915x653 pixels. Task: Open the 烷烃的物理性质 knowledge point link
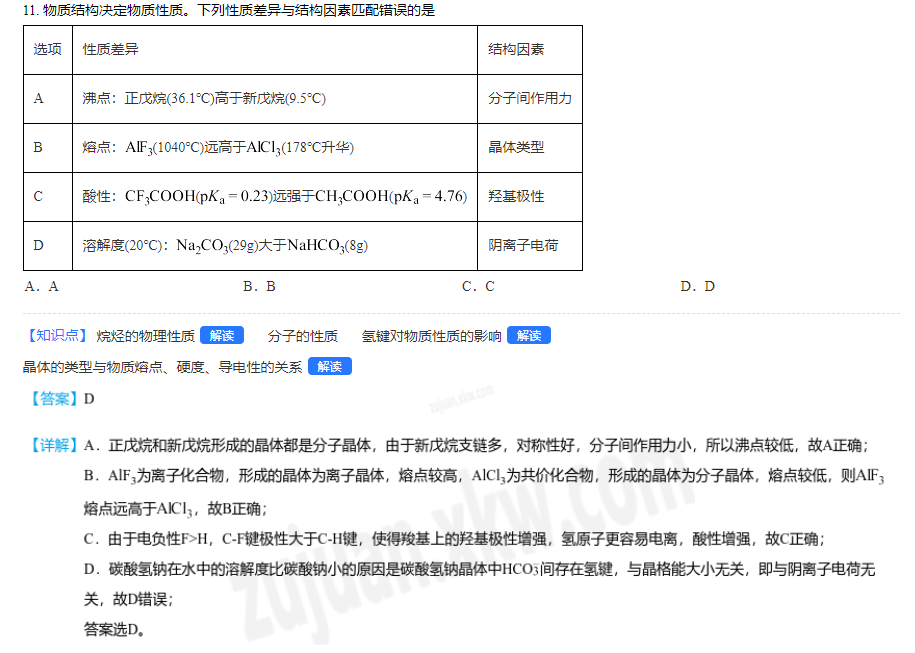(145, 336)
